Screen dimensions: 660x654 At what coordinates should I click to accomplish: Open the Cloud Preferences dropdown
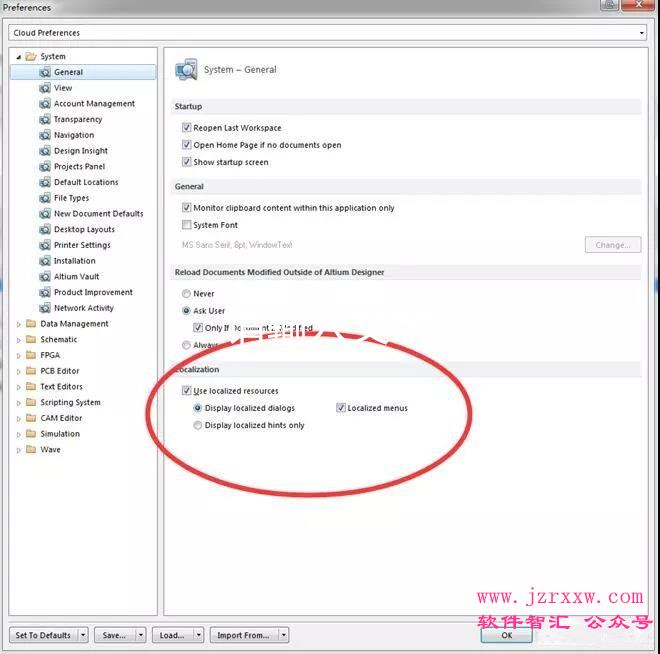click(x=641, y=33)
